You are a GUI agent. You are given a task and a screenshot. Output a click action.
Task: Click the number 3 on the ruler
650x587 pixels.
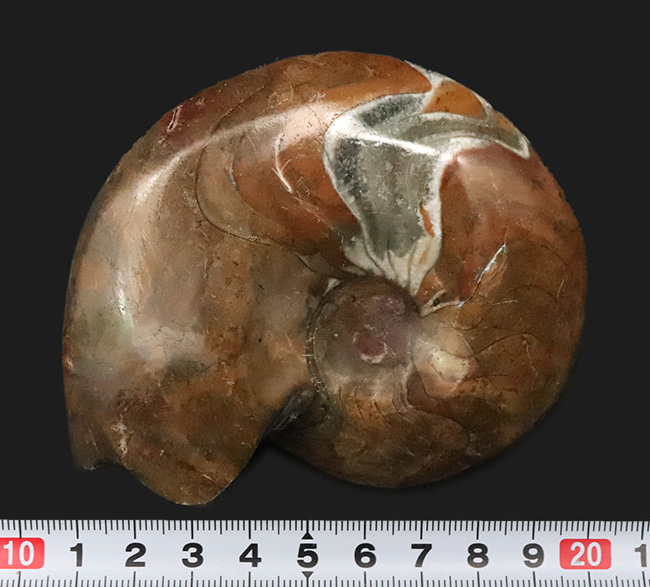(x=192, y=555)
